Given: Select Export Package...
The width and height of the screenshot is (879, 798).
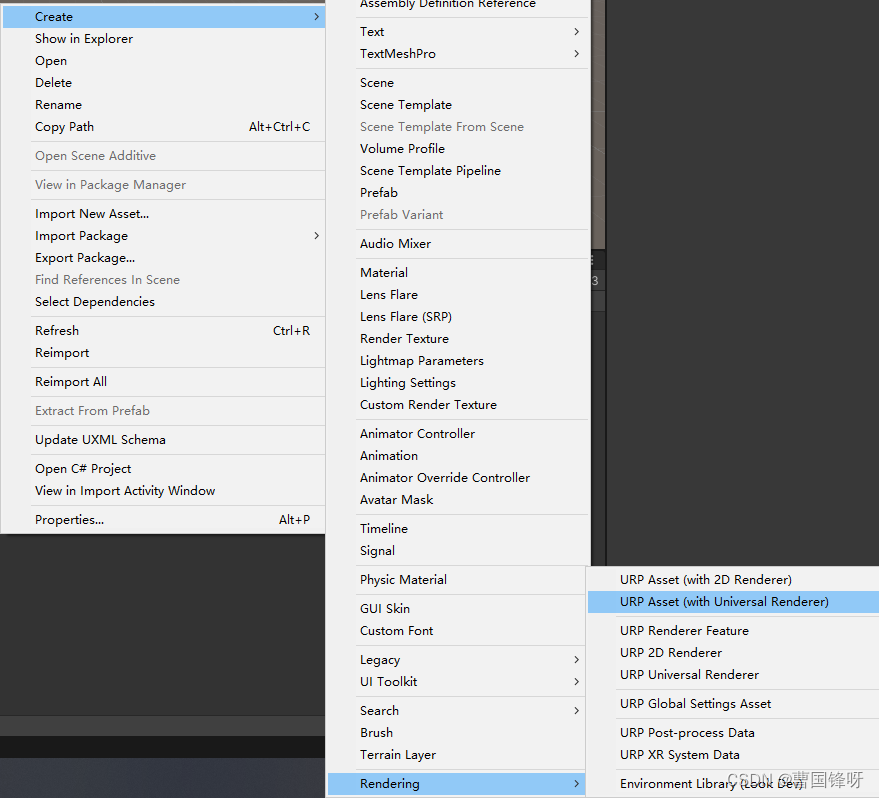Looking at the screenshot, I should click(x=164, y=258).
